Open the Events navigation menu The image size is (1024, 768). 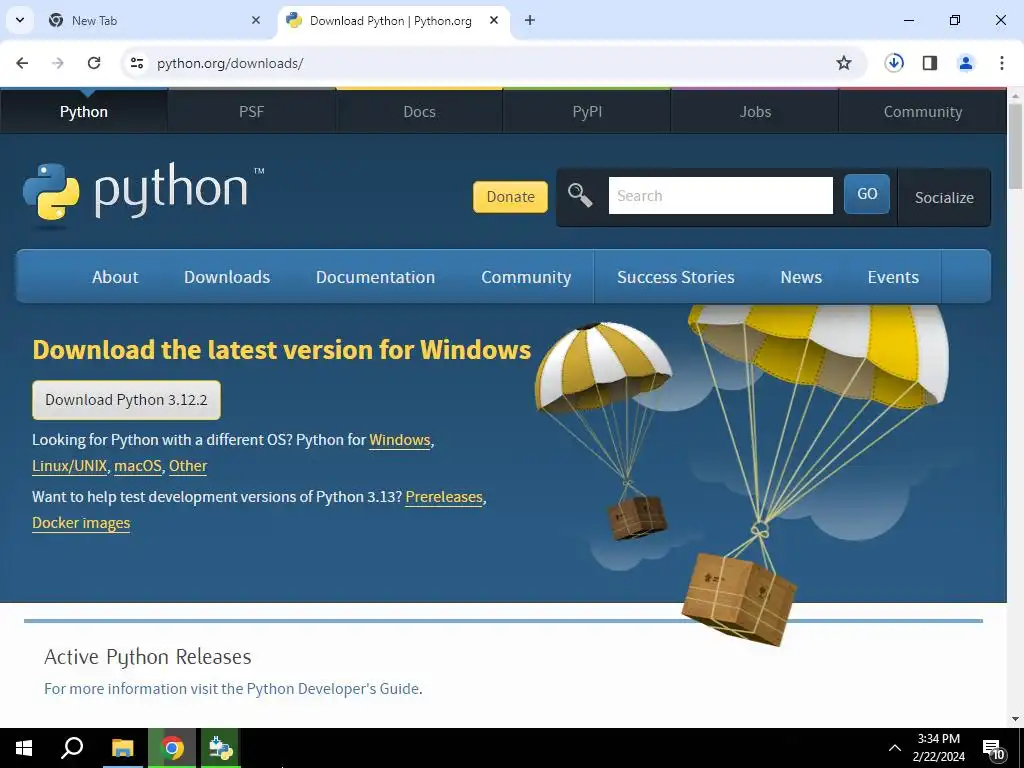coord(893,277)
